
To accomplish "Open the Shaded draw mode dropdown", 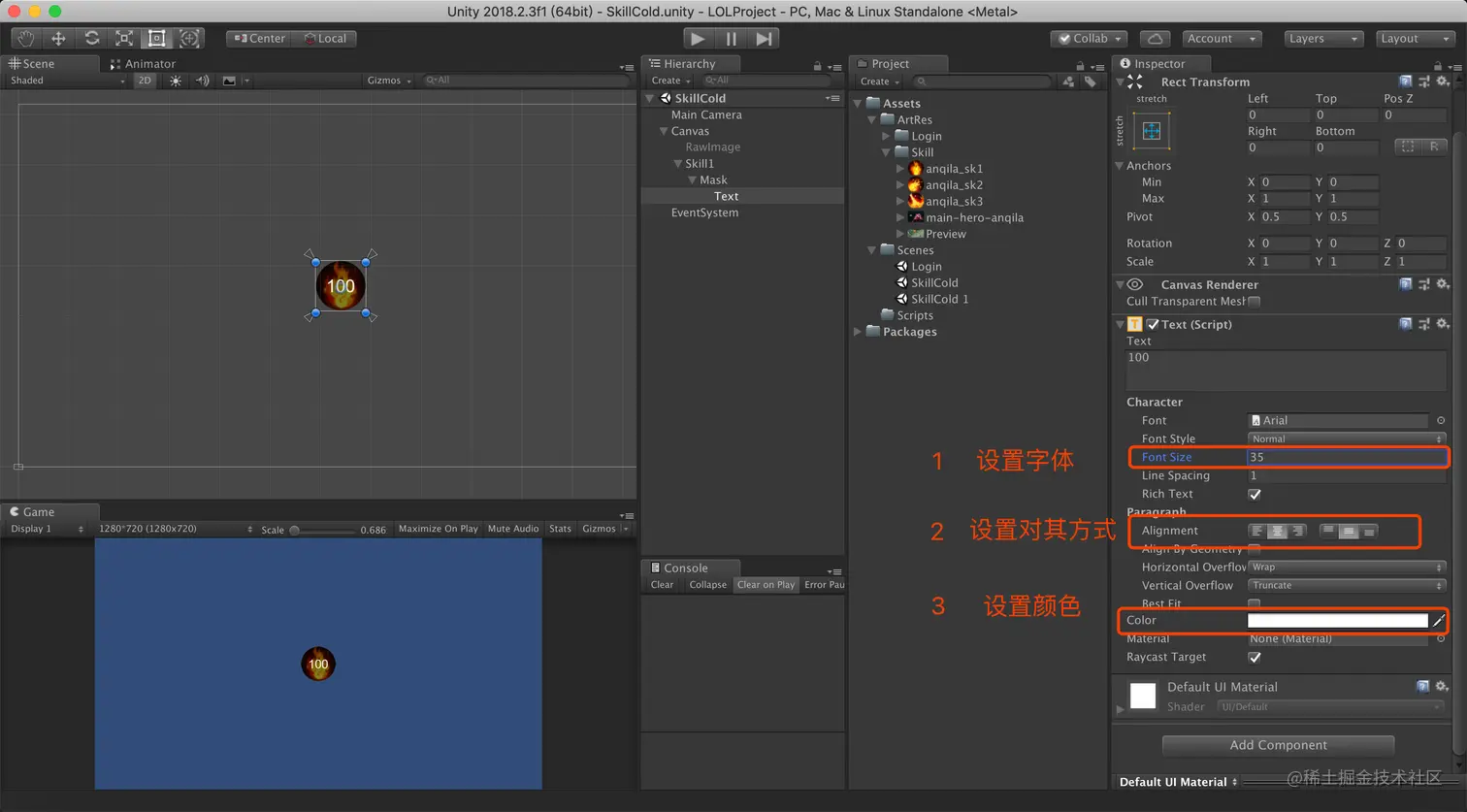I will (67, 81).
